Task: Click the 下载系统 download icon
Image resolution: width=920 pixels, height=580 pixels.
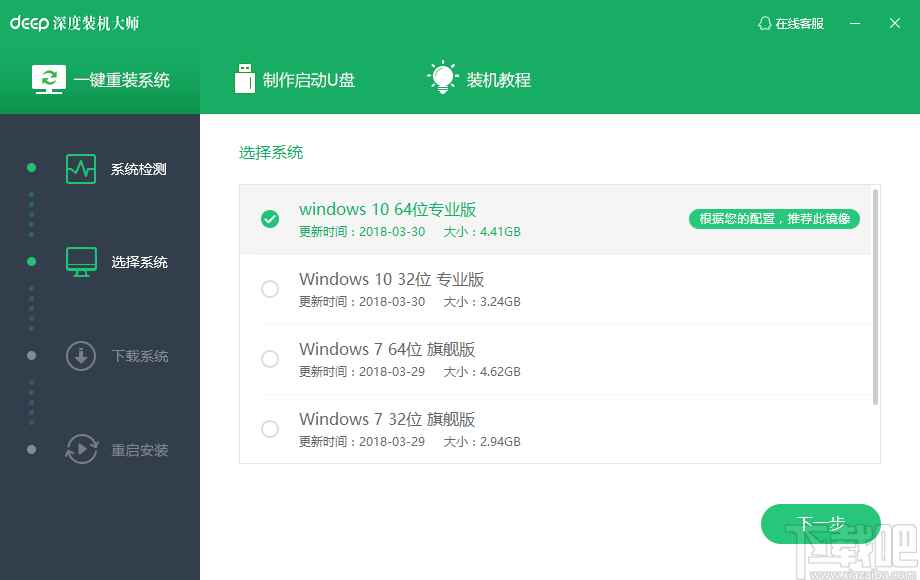Action: (x=81, y=355)
